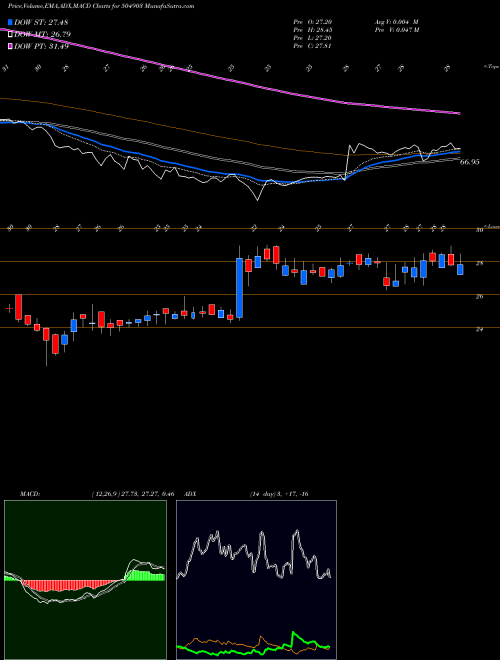Click the white DOW MT legend swatch
The image size is (500, 660).
[x=10, y=35]
